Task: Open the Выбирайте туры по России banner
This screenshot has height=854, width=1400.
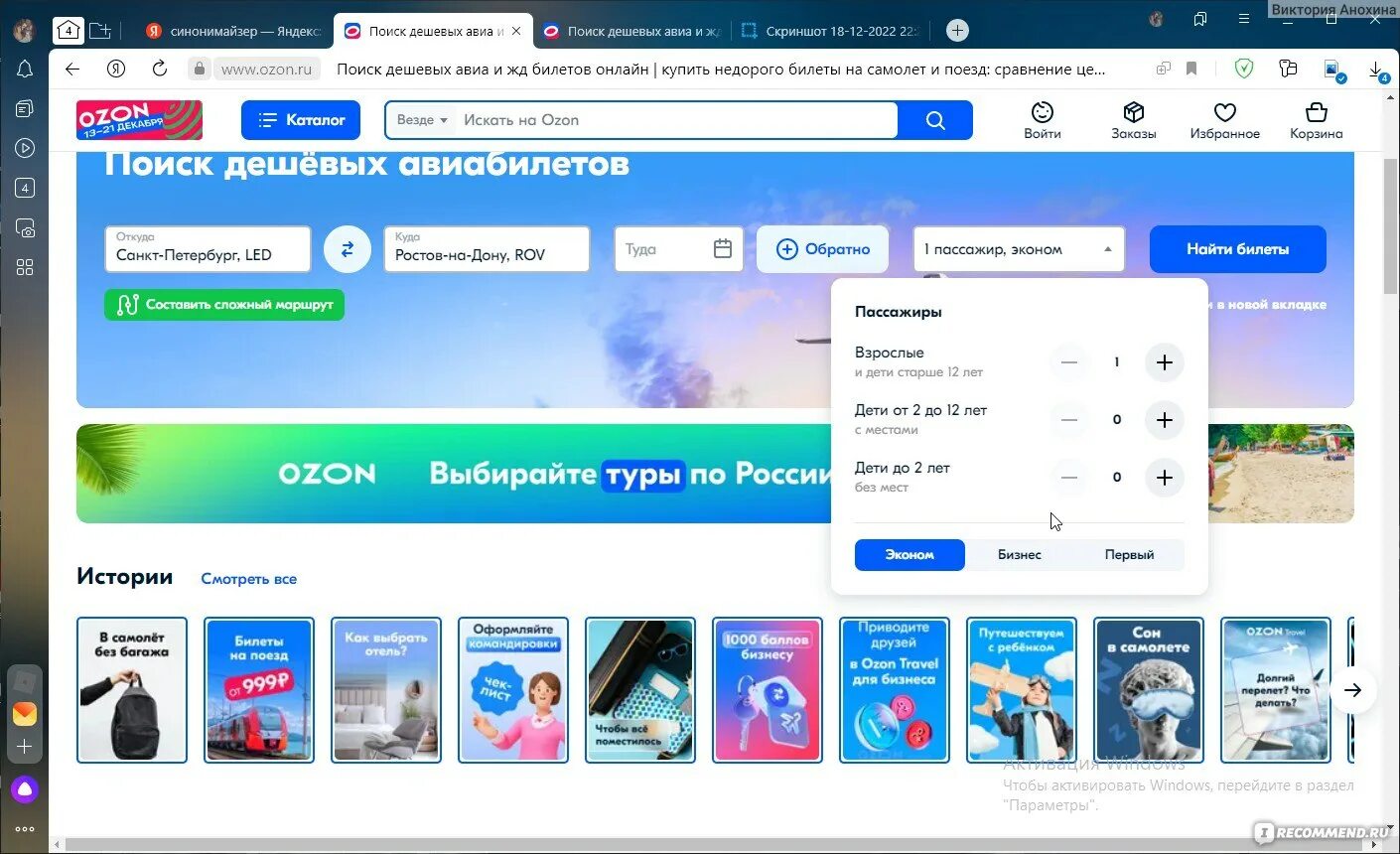Action: point(454,474)
